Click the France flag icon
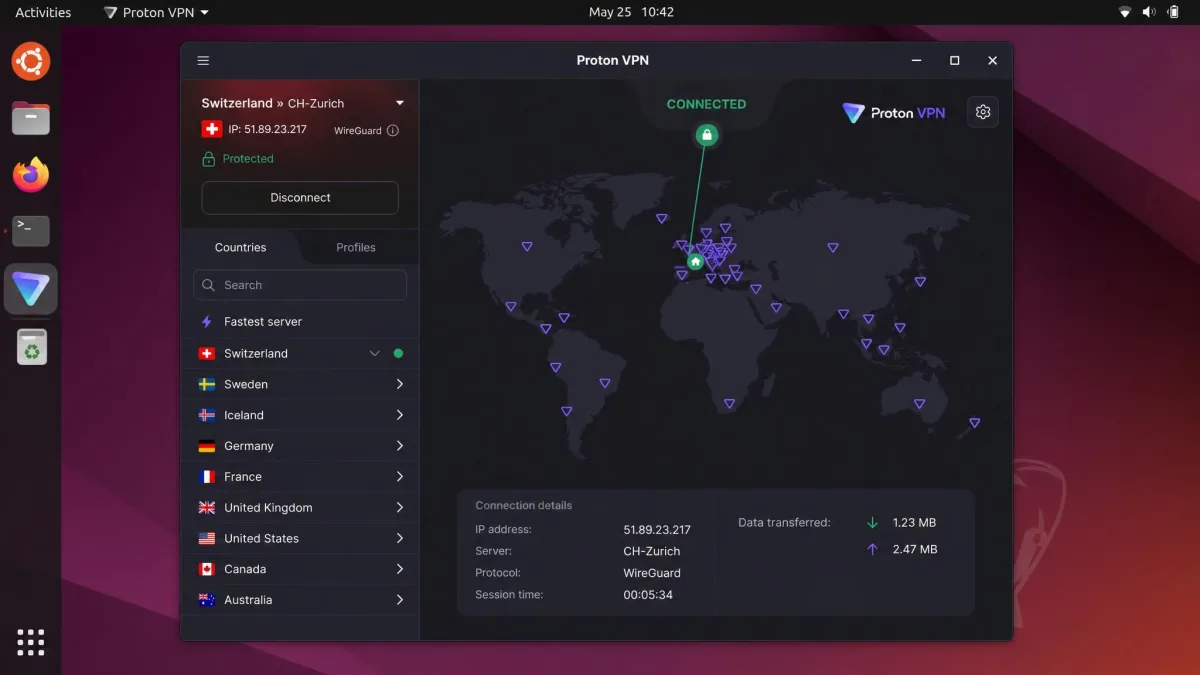The height and width of the screenshot is (675, 1200). click(x=207, y=477)
